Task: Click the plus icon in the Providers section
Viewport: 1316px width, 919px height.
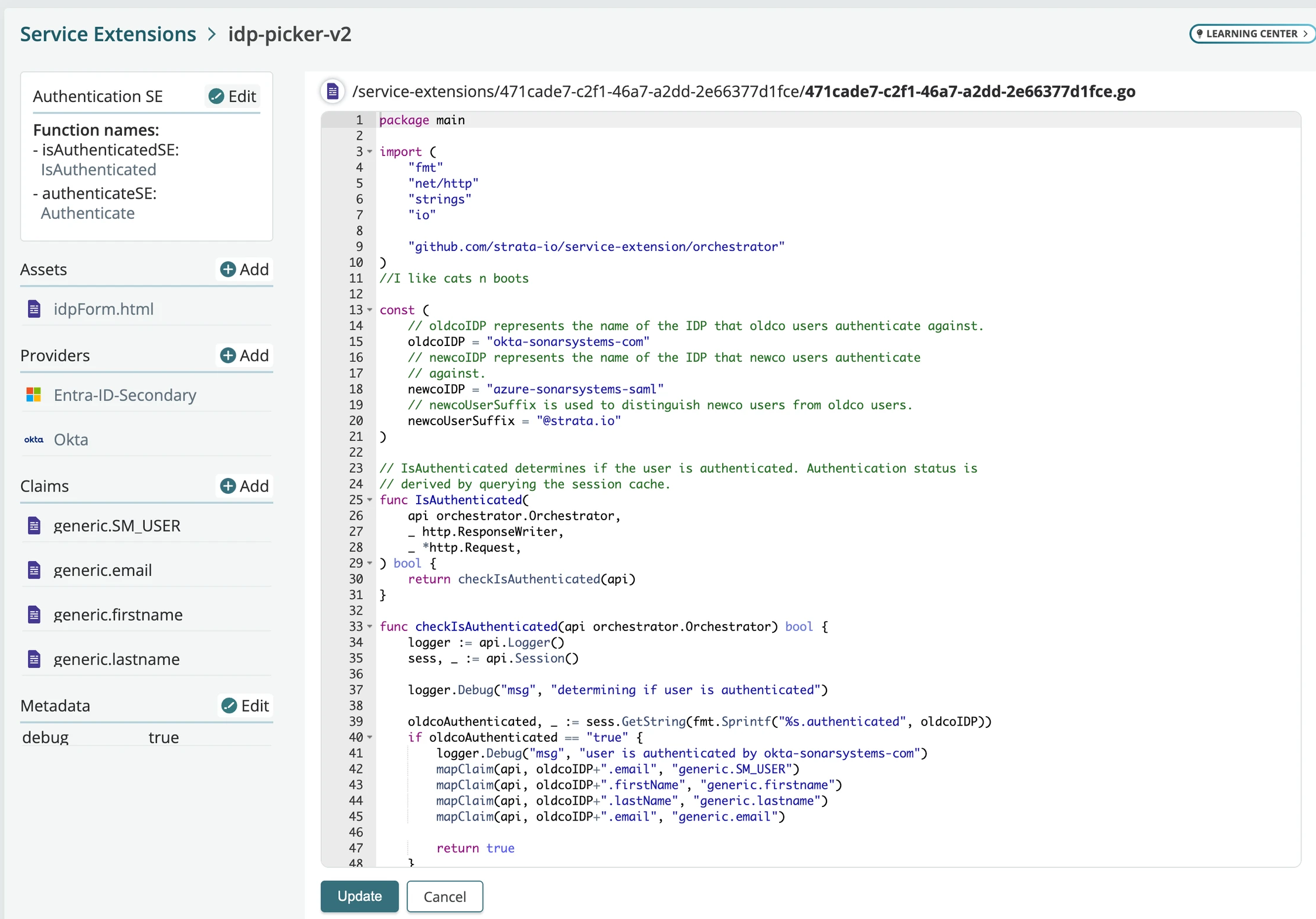Action: tap(228, 355)
